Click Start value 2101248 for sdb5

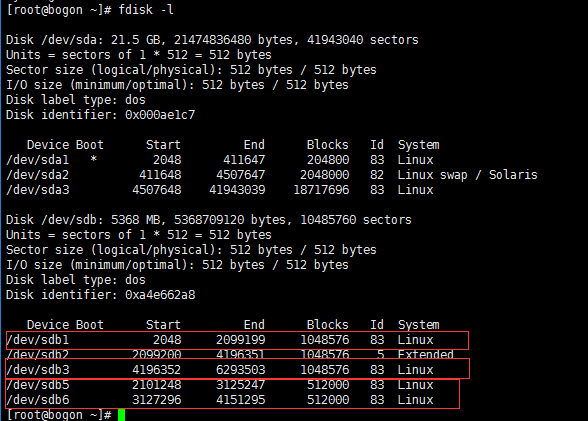[x=156, y=385]
